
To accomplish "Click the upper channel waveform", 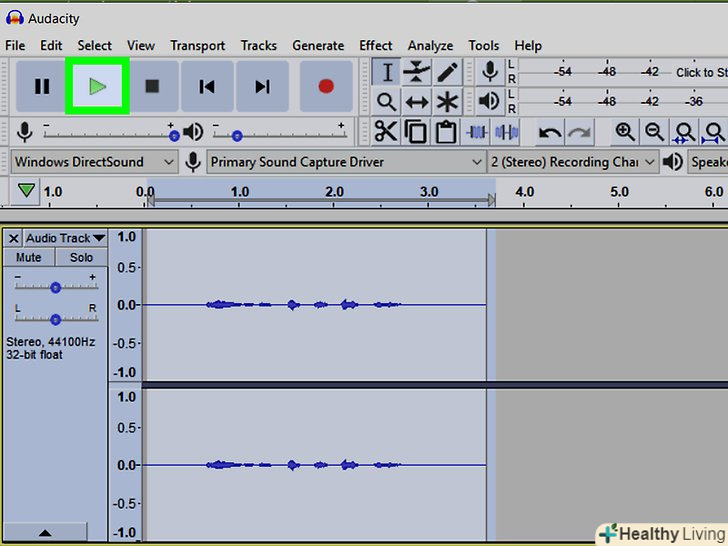I will point(316,305).
